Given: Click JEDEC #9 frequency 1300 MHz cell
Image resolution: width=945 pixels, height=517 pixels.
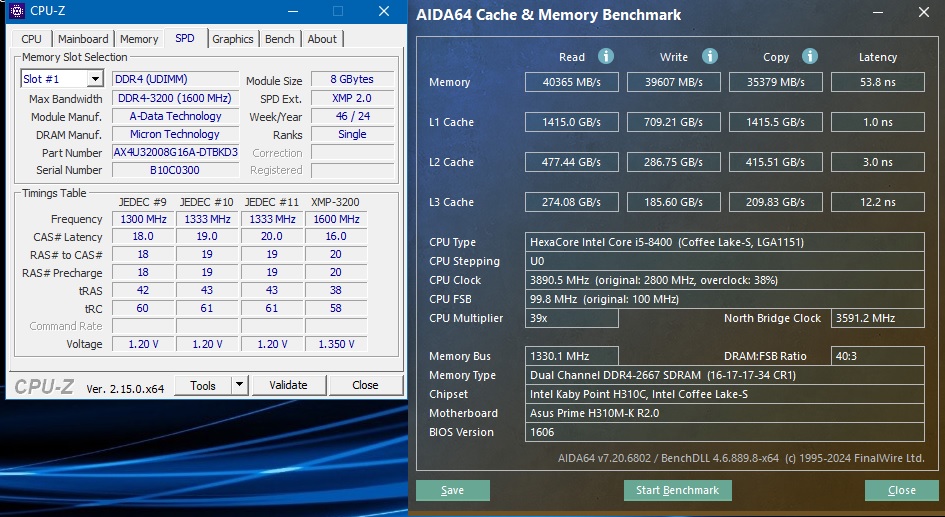Looking at the screenshot, I should point(143,219).
